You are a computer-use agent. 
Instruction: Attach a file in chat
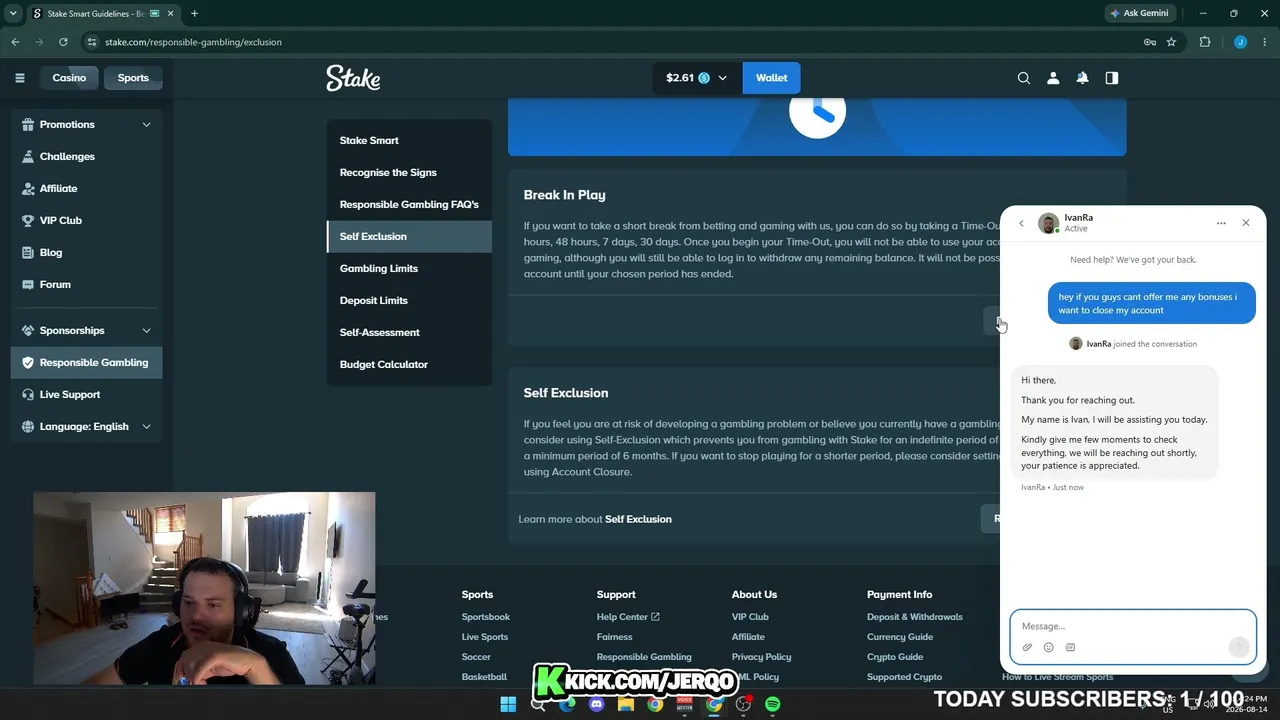click(x=1027, y=647)
